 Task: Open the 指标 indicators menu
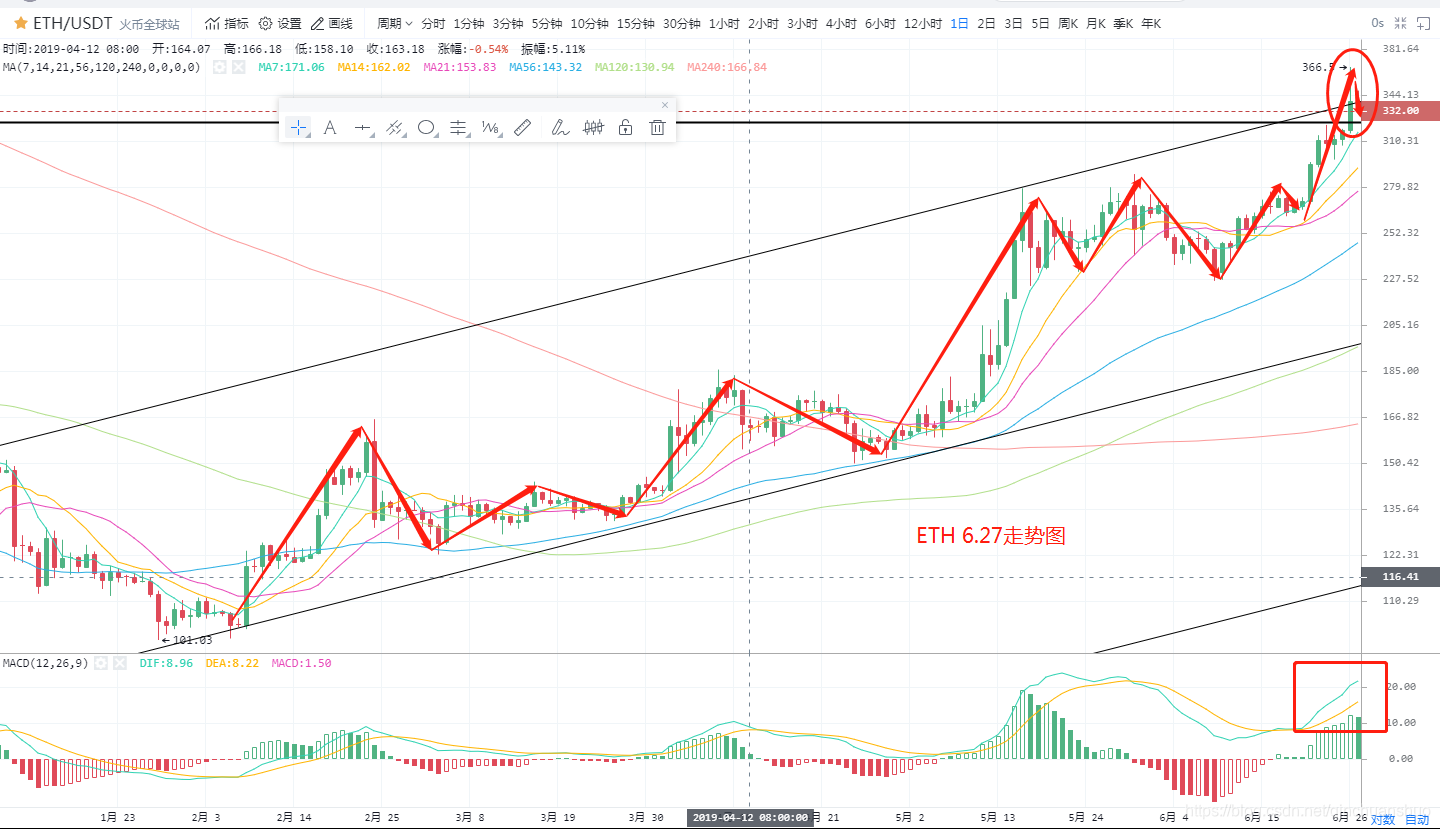coord(227,23)
